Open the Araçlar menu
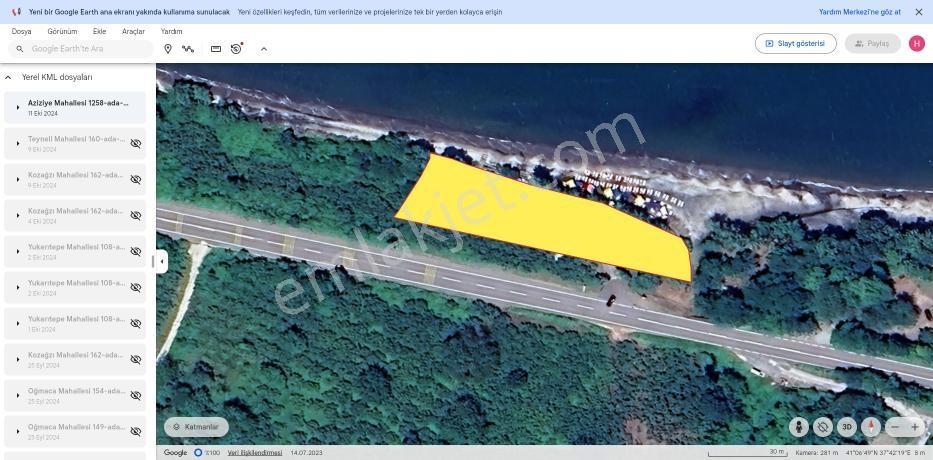Screen dimensions: 933x460 pos(133,32)
